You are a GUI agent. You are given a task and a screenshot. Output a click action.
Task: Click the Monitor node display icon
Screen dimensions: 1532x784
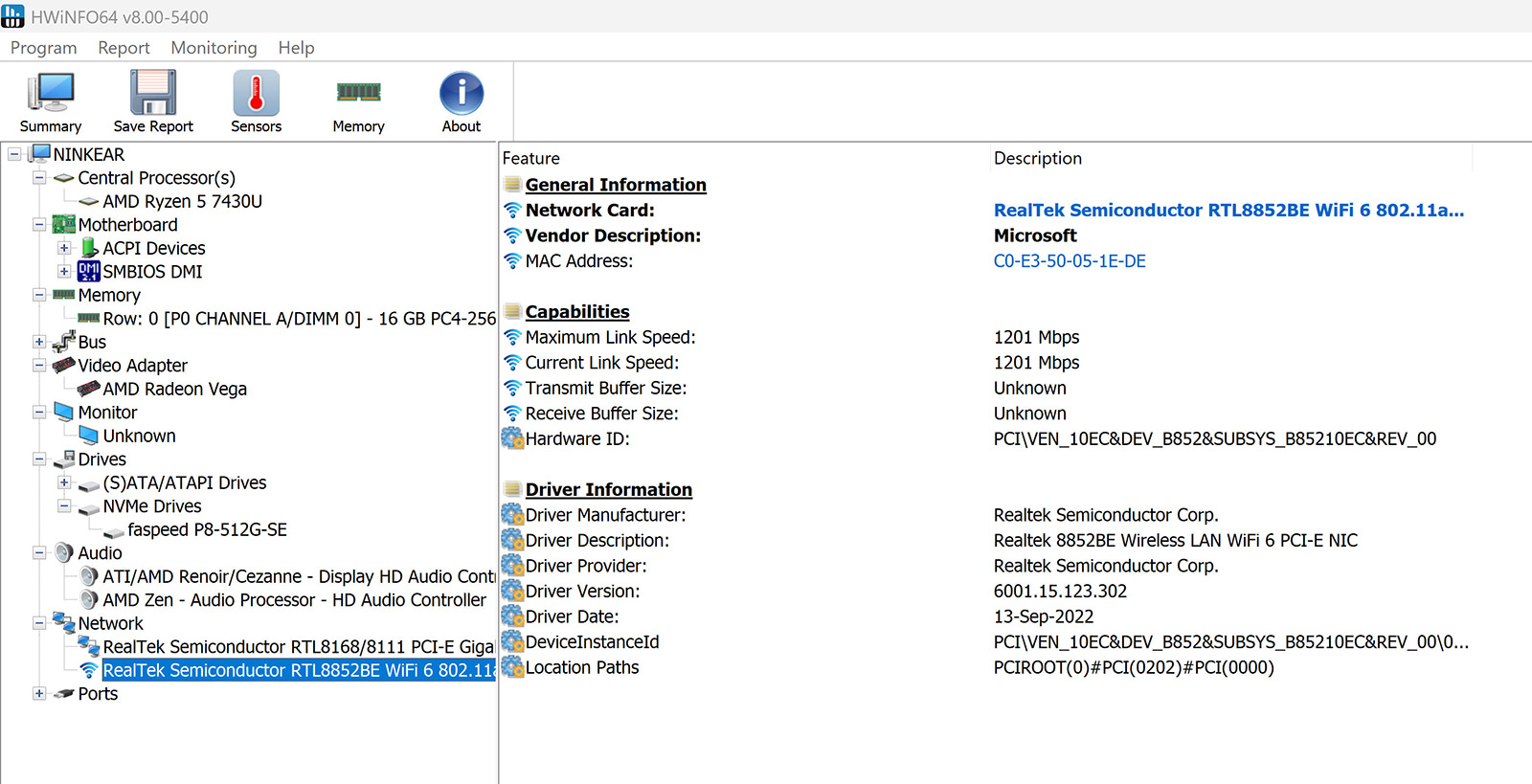(64, 412)
